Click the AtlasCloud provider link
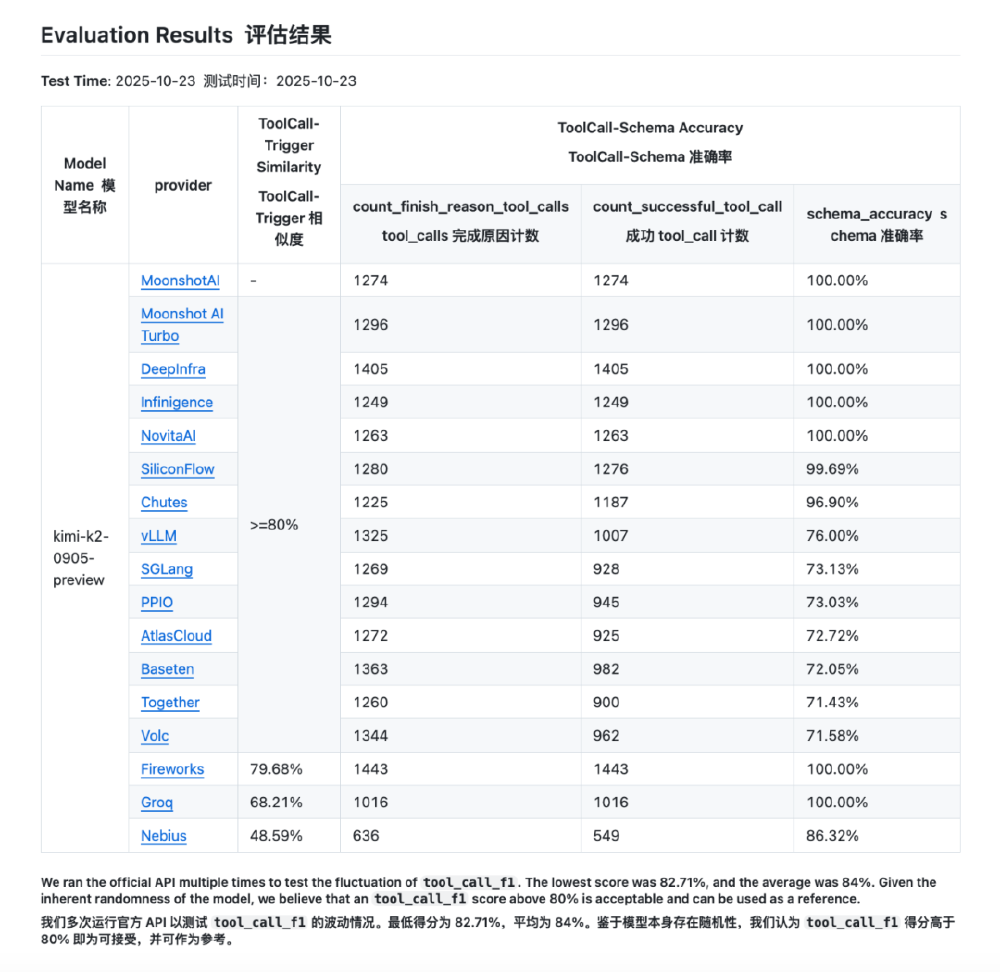The image size is (1000, 972). point(176,636)
